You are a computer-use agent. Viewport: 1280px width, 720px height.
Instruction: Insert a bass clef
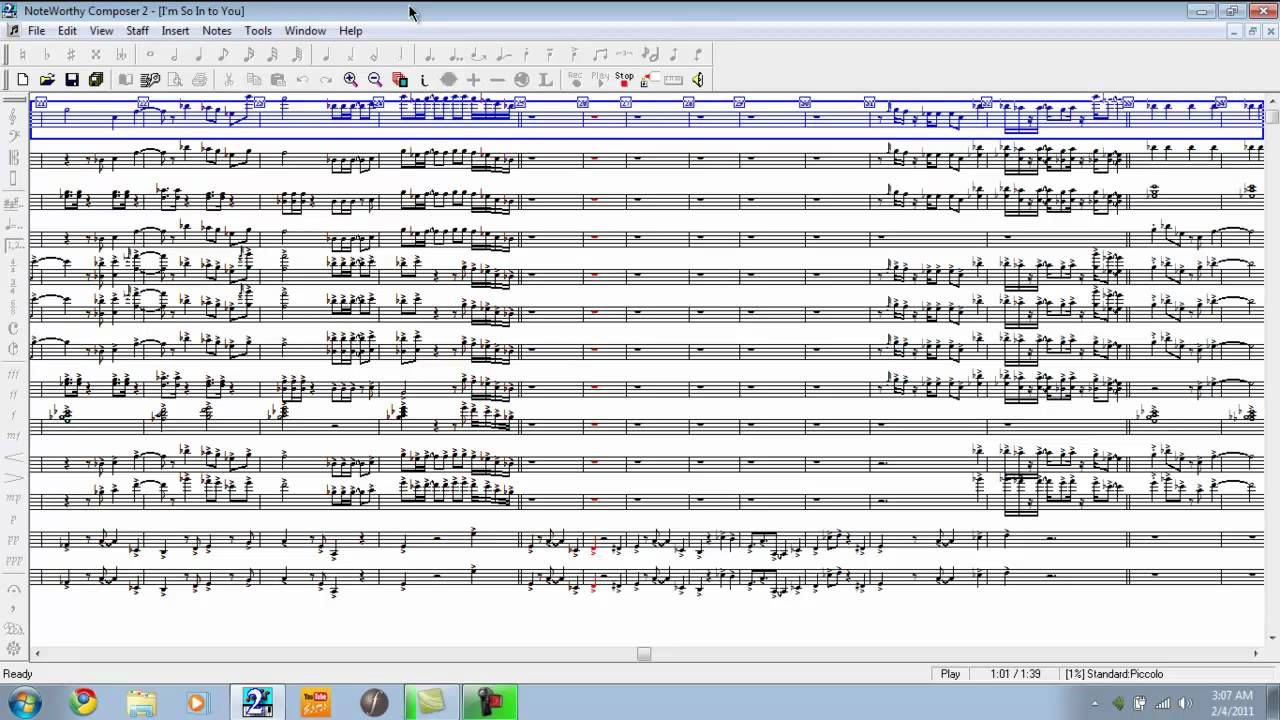pos(14,134)
